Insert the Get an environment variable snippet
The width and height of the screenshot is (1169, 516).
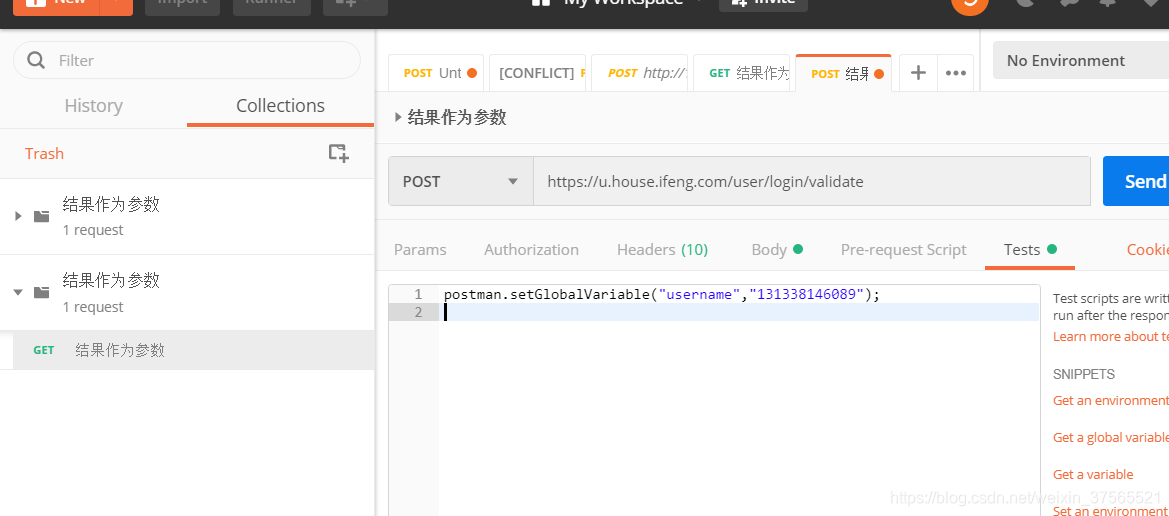click(1111, 400)
